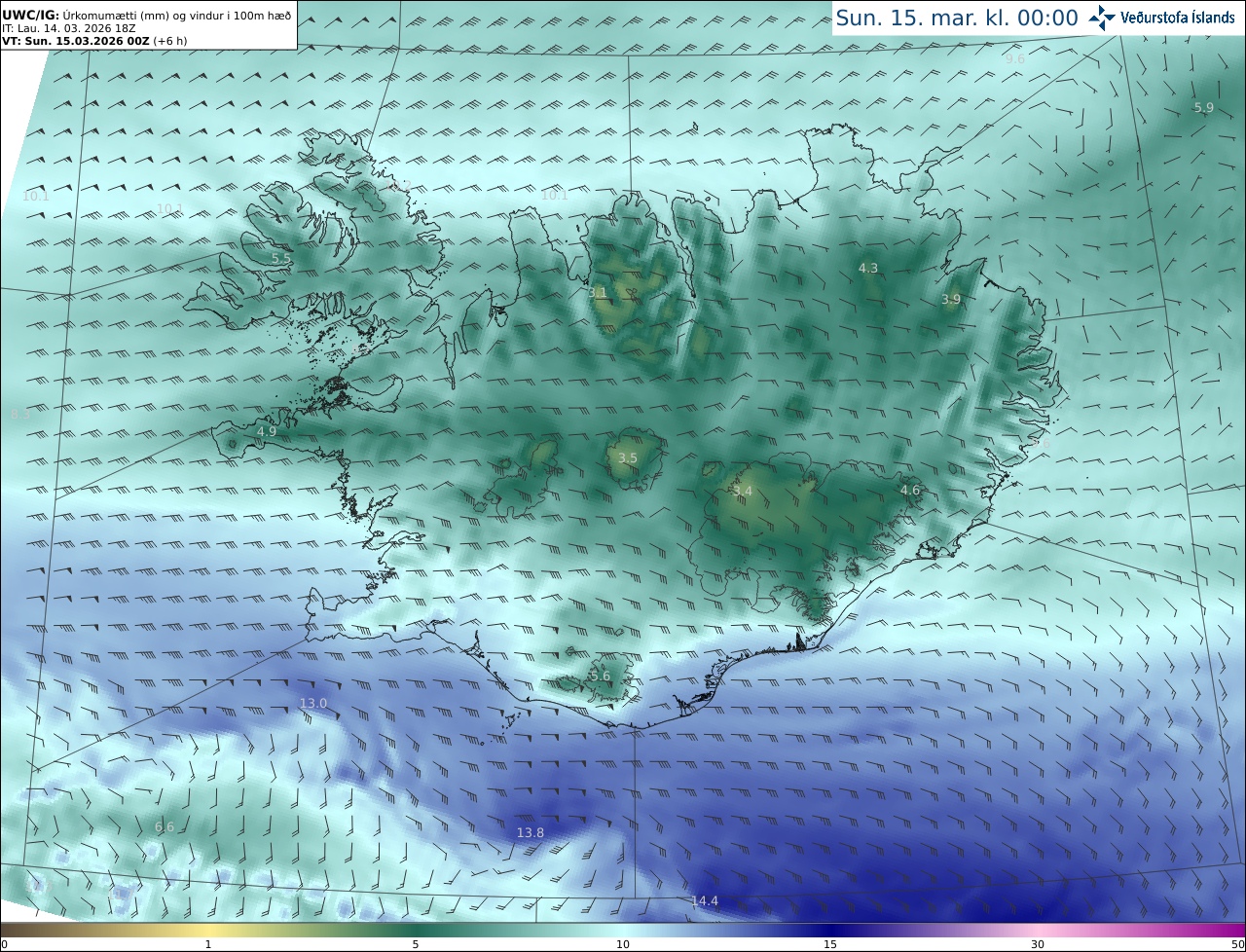The image size is (1246, 952).
Task: Click the colorbar tick label 1
Action: tap(208, 944)
